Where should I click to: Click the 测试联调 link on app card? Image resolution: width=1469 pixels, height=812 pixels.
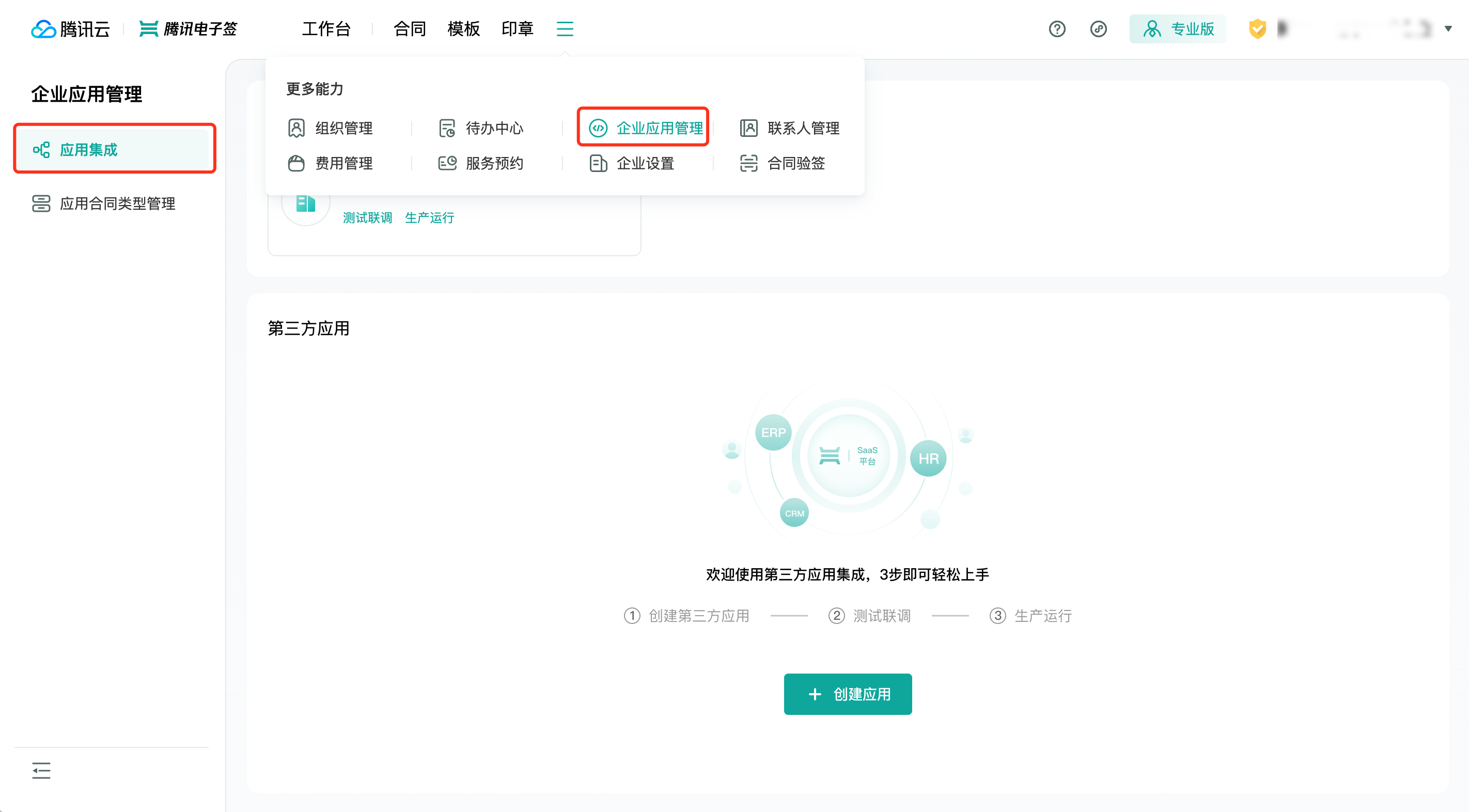(367, 217)
